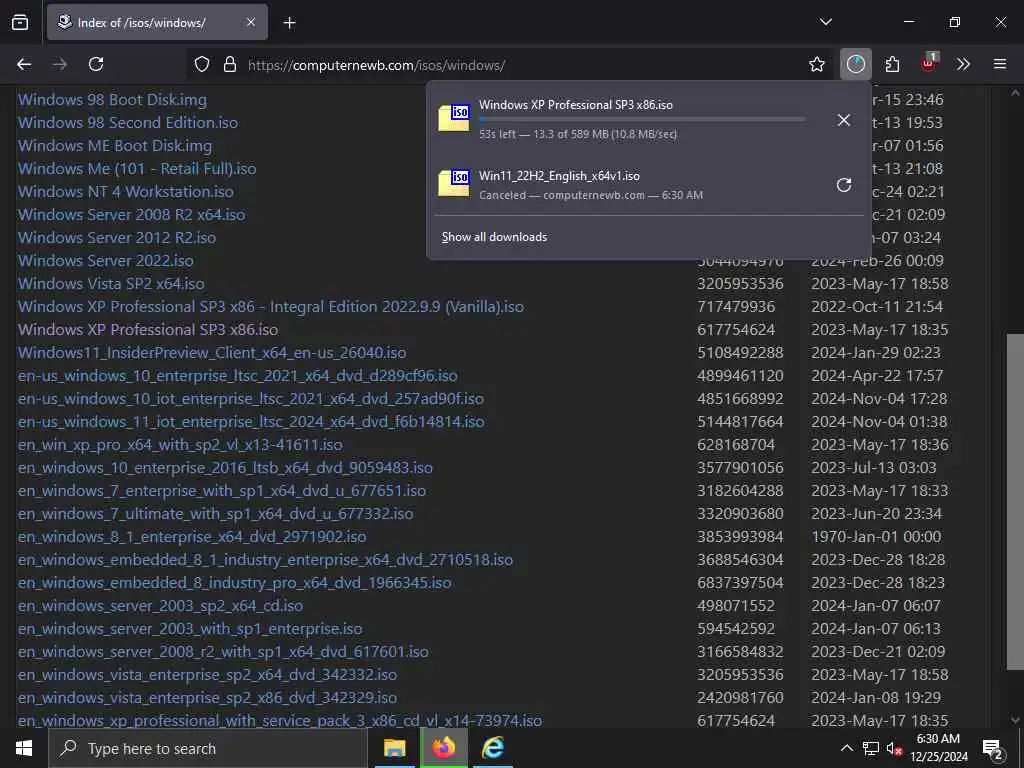The height and width of the screenshot is (768, 1024).
Task: Download Windows 98 Second Edition.iso
Action: [128, 123]
